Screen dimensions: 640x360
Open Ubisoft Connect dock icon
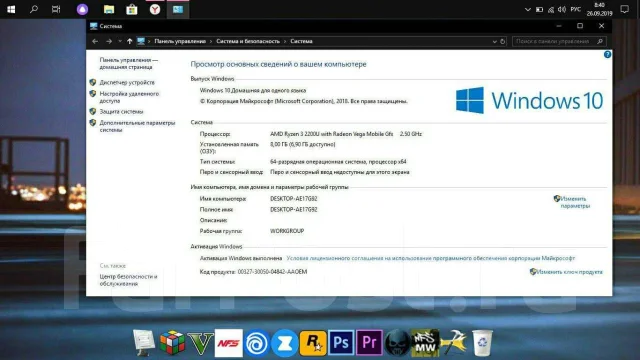coord(257,343)
